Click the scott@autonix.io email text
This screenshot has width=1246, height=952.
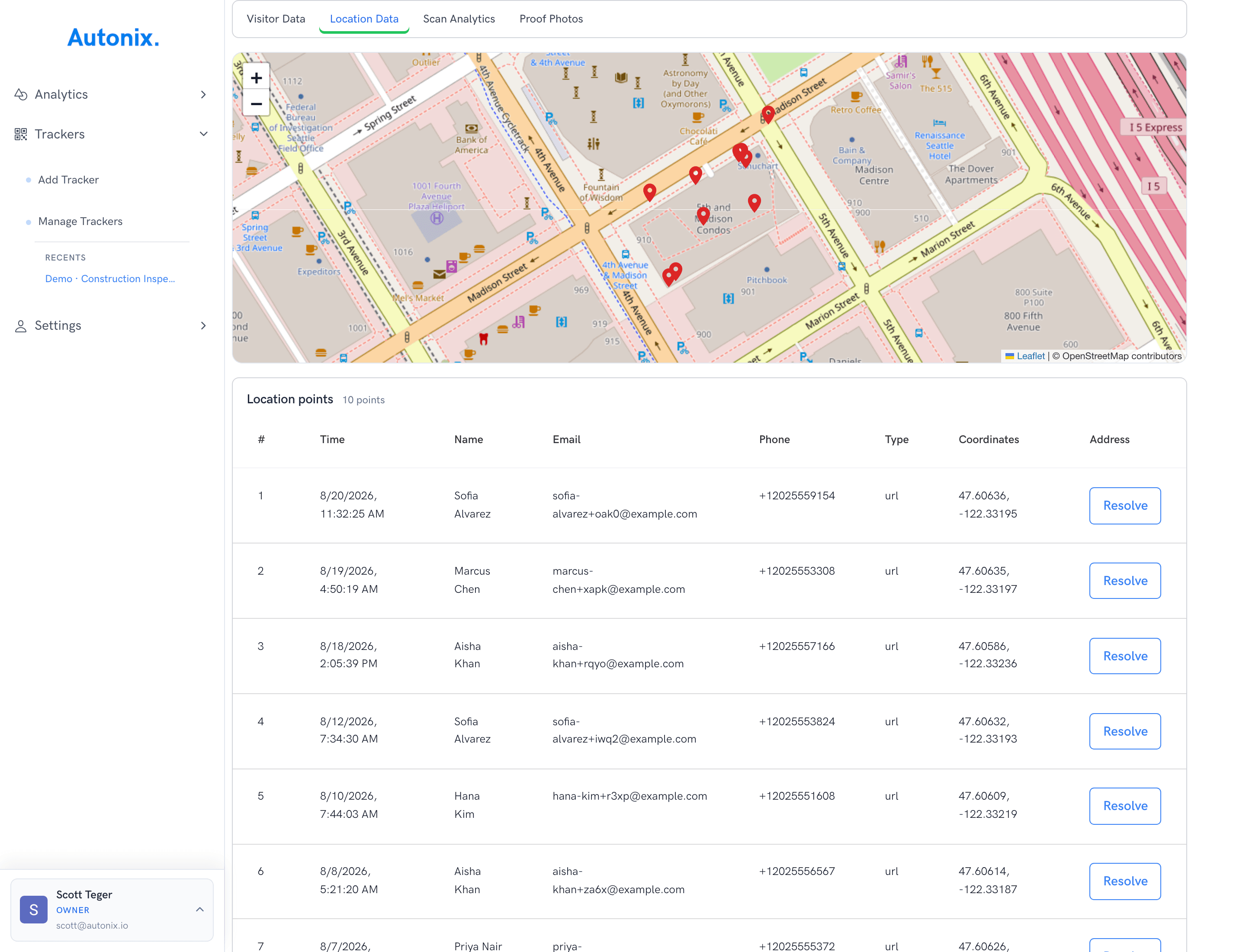click(92, 925)
